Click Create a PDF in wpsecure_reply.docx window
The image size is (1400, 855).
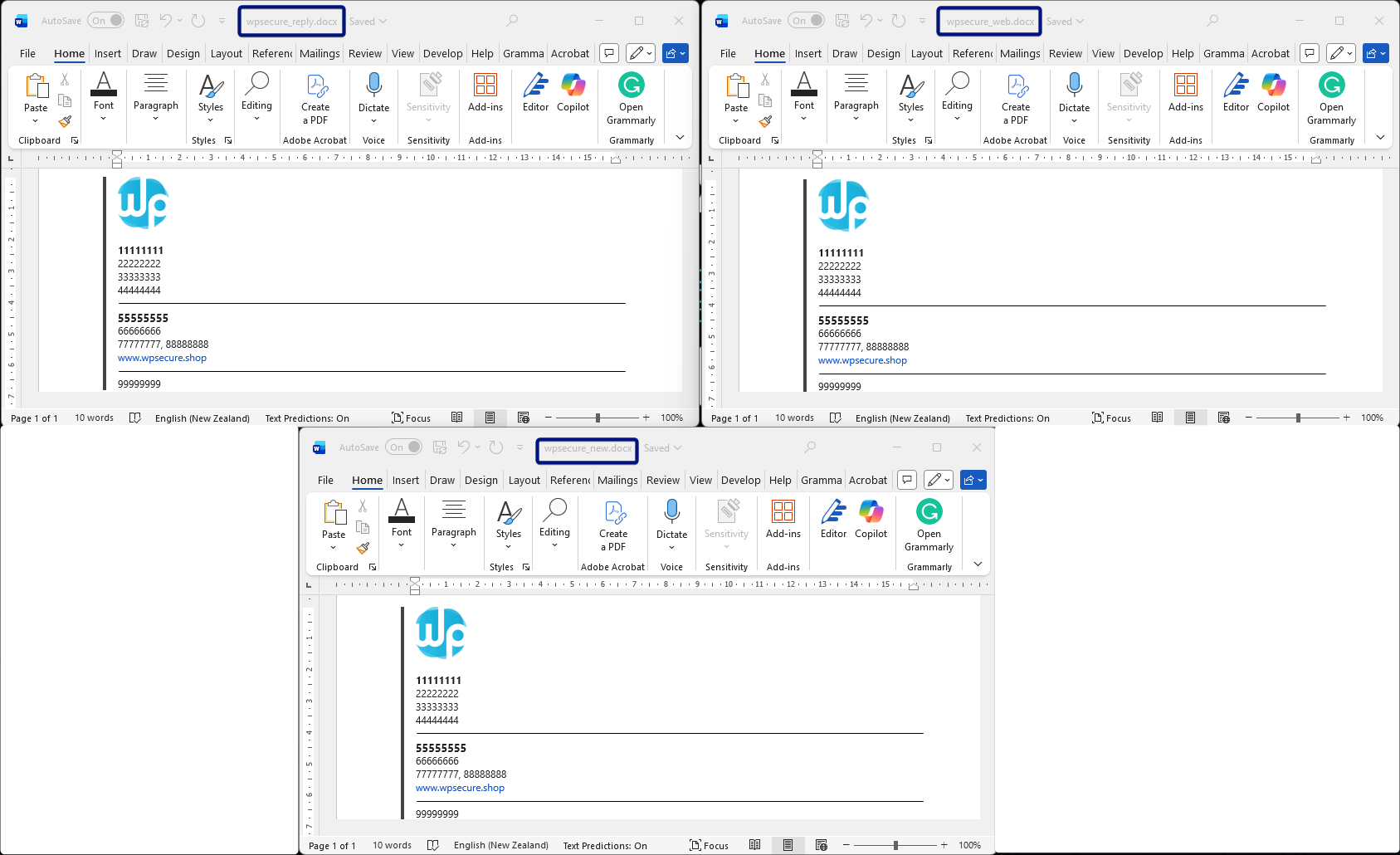(315, 98)
